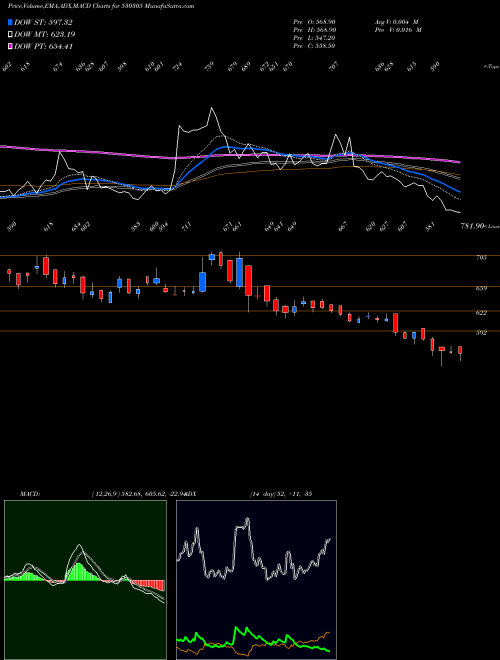Open the ADX indicator chart panel
The width and height of the screenshot is (500, 660).
click(256, 580)
